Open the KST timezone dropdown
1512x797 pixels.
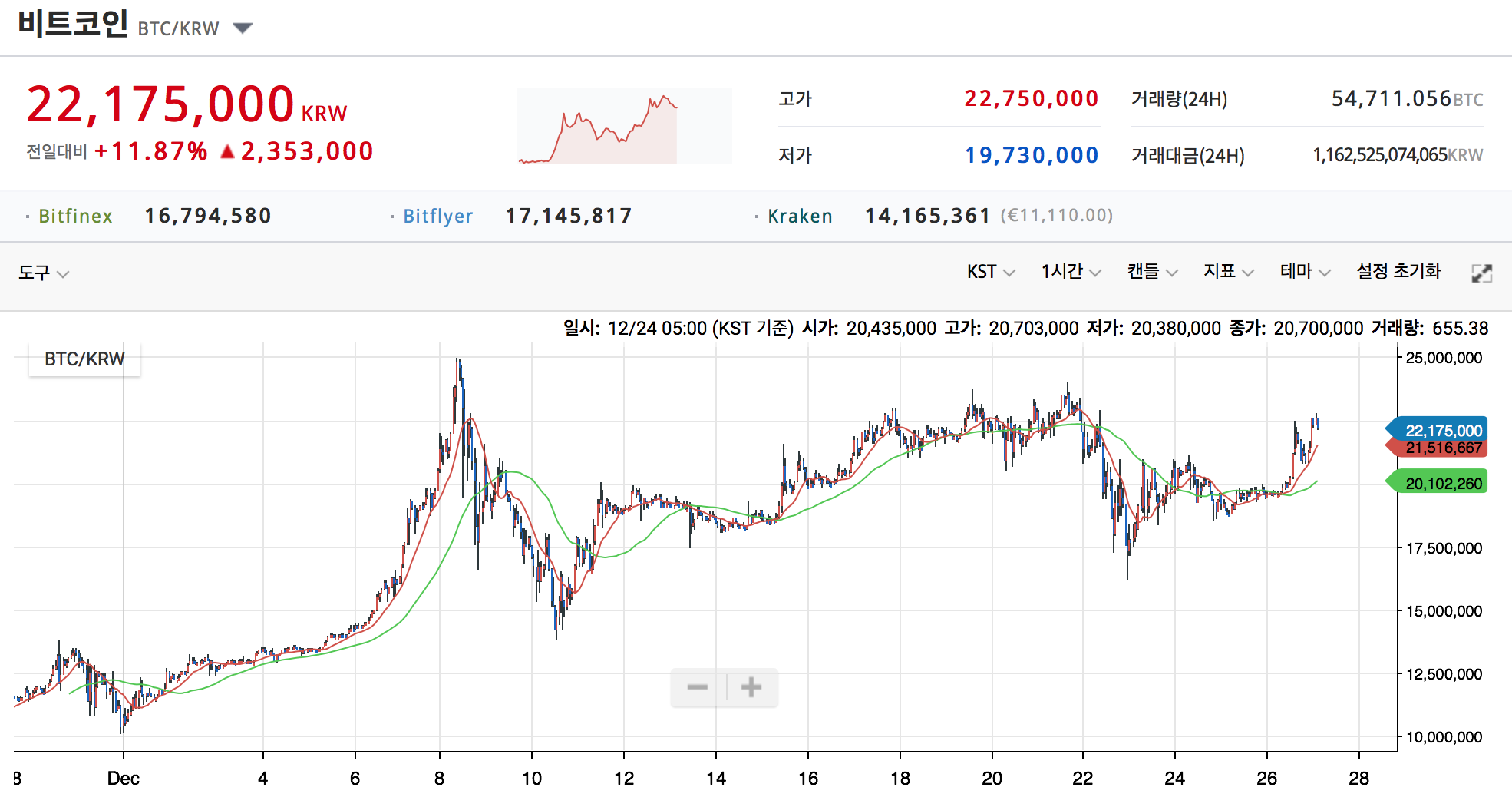pyautogui.click(x=991, y=272)
